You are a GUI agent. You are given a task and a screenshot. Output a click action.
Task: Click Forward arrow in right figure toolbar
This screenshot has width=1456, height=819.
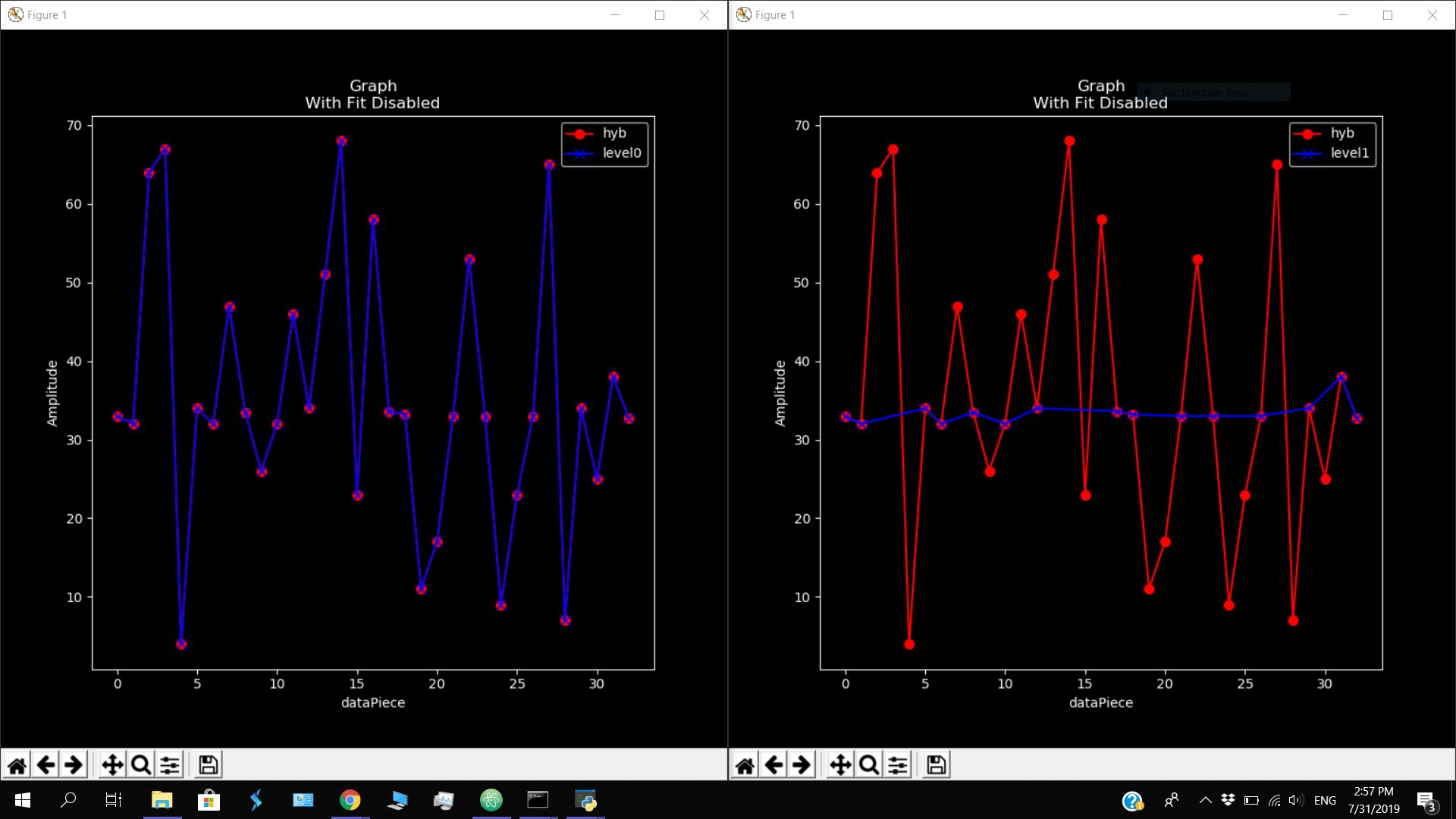point(802,765)
